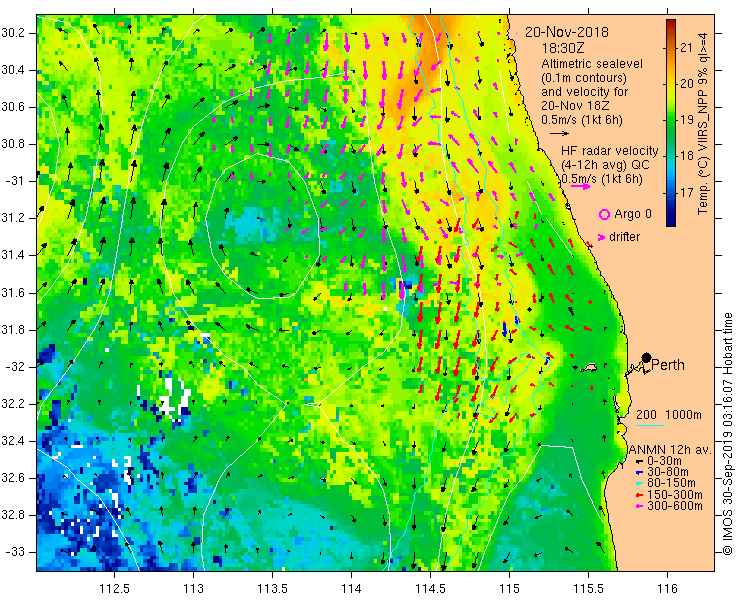Click the '150-300m' depth range label
The image size is (740, 600).
(x=675, y=495)
